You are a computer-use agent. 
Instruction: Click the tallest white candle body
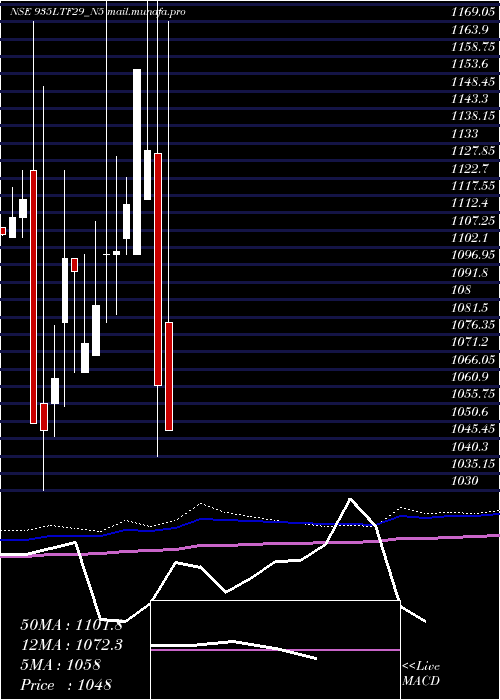[x=137, y=162]
